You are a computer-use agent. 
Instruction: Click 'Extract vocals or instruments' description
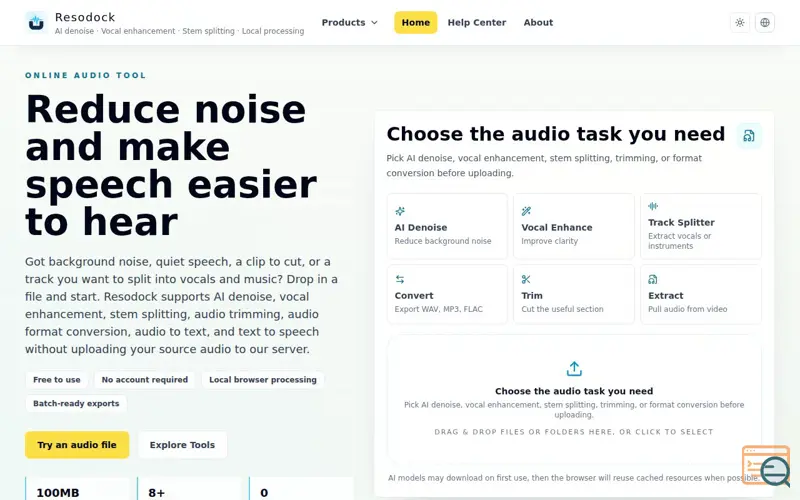pyautogui.click(x=680, y=241)
